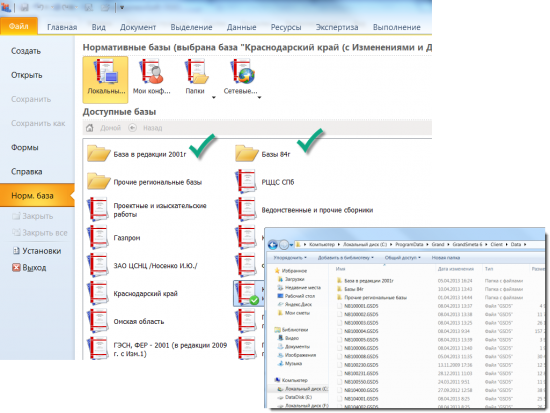Select the Краснодарский край base icon
This screenshot has width=550, height=413.
click(98, 293)
